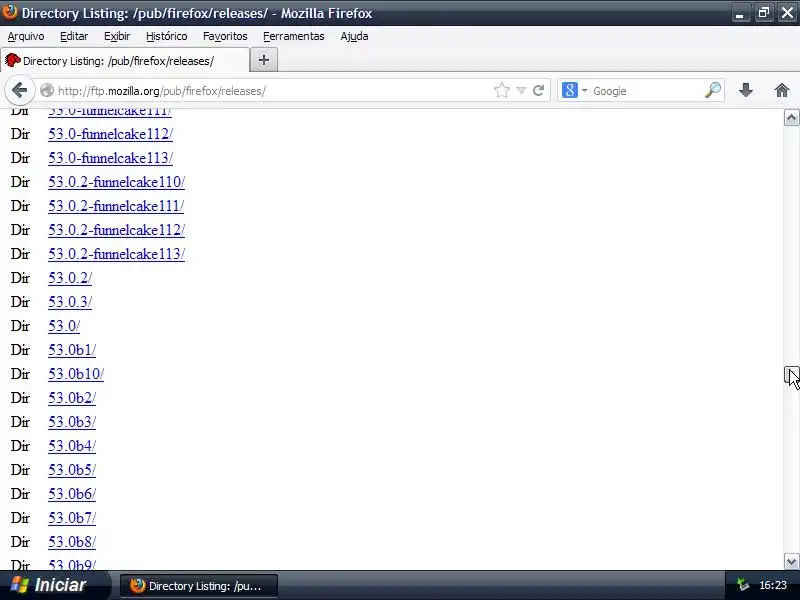Click the tray icon beside the clock
800x600 pixels.
(742, 585)
